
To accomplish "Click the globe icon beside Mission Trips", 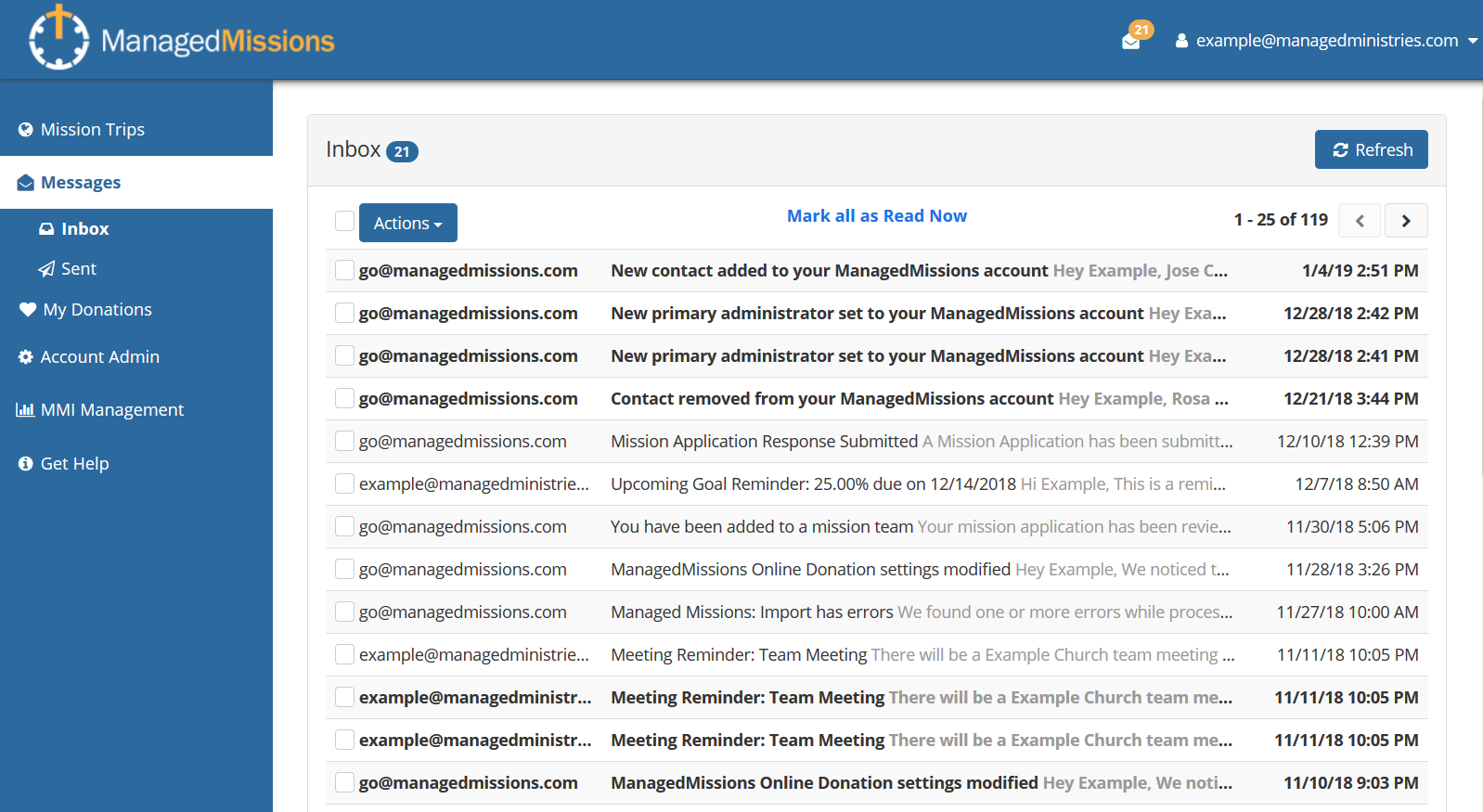I will 26,130.
